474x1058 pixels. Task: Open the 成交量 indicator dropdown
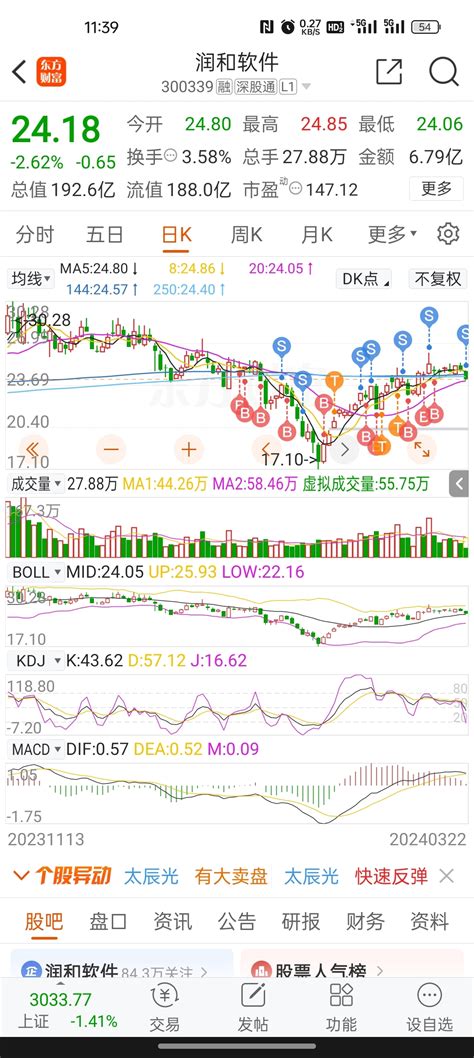(x=35, y=484)
